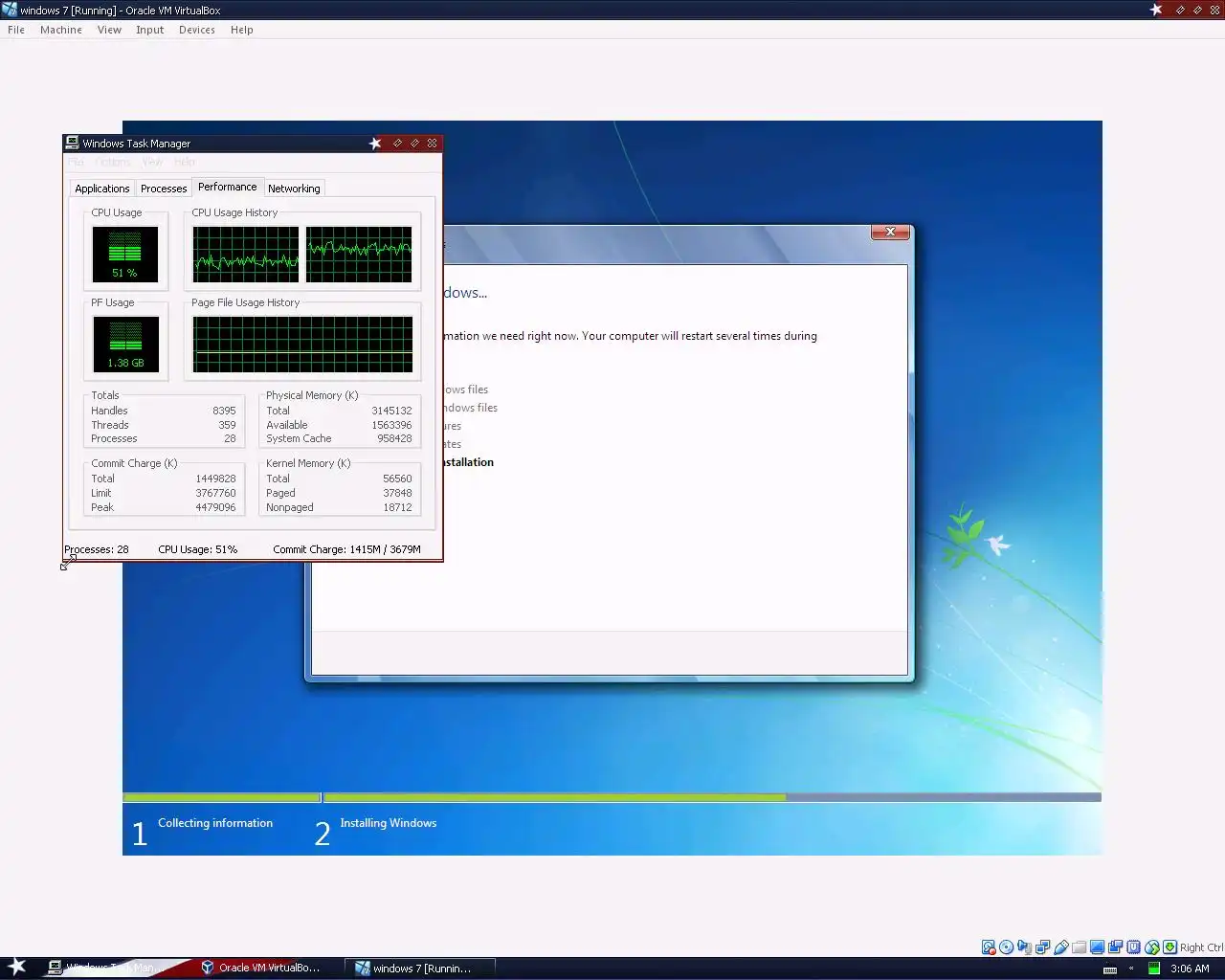Click the left CPU Usage History graph
Viewport: 1225px width, 980px height.
pos(246,255)
